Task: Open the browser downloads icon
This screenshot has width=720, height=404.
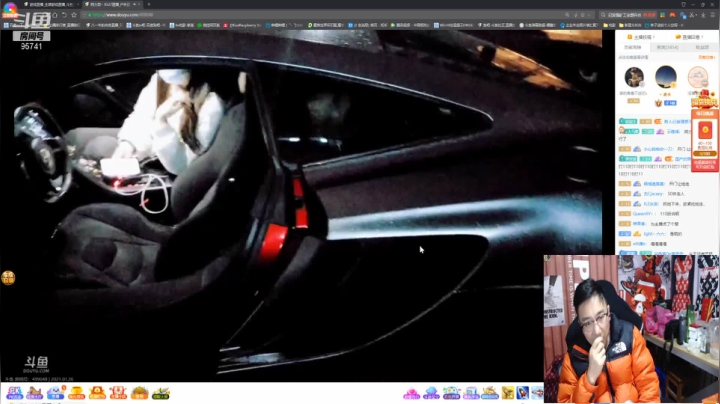Action: [x=703, y=15]
